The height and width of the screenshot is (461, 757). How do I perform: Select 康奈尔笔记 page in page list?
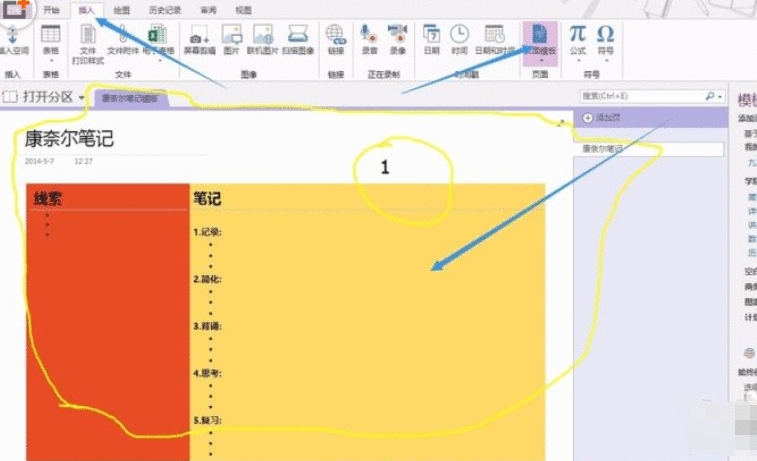(x=648, y=149)
